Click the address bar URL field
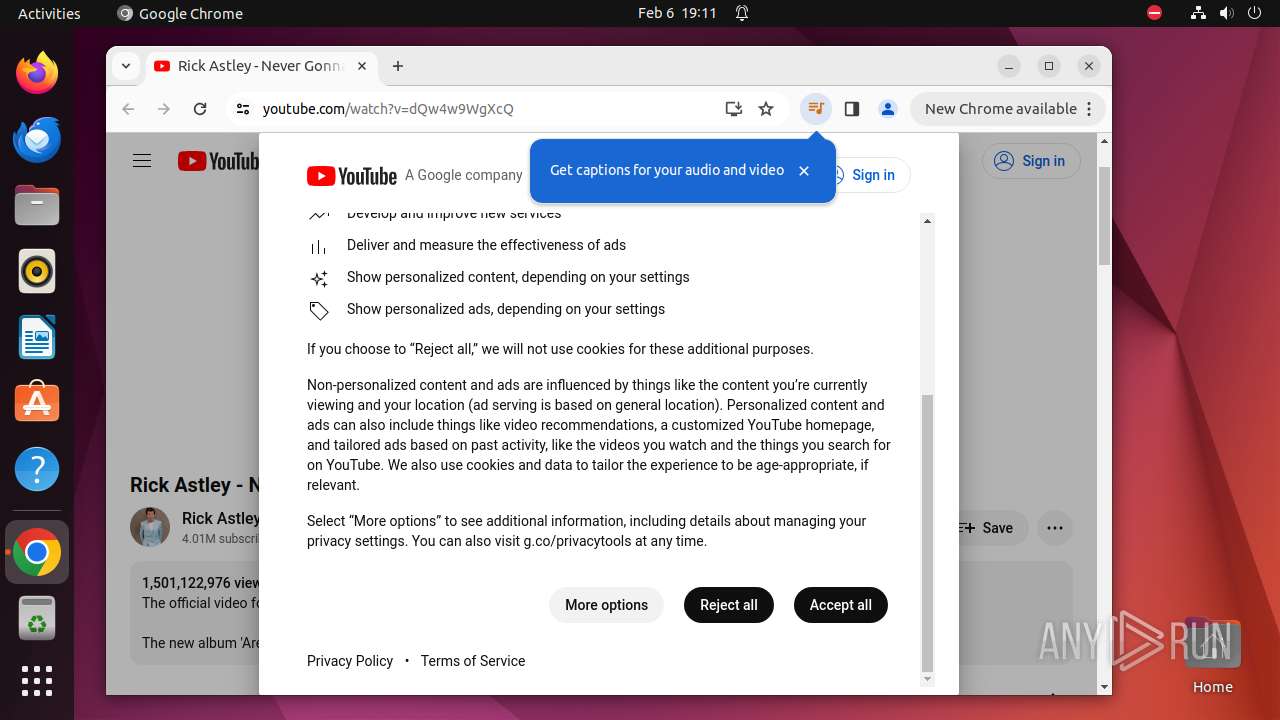The height and width of the screenshot is (720, 1280). (490, 109)
